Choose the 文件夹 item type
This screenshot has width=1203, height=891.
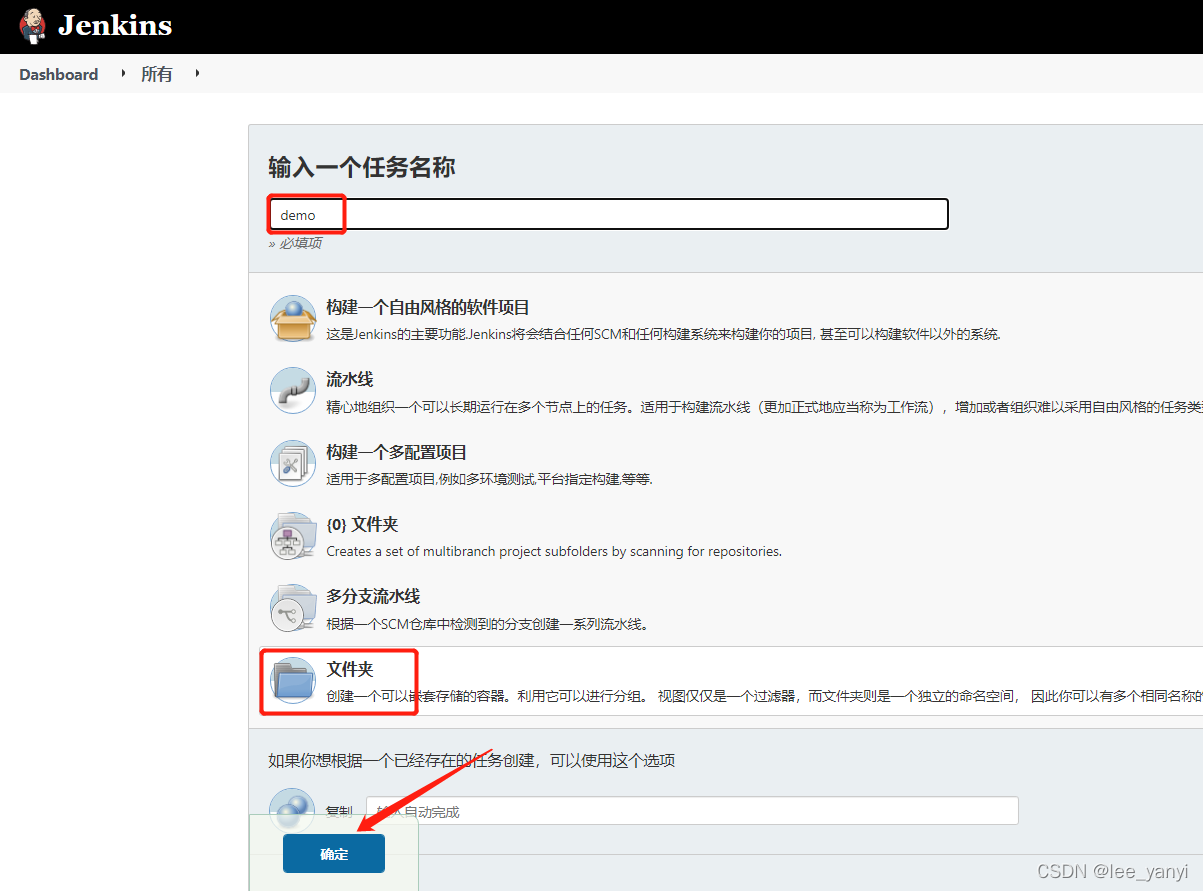click(350, 669)
